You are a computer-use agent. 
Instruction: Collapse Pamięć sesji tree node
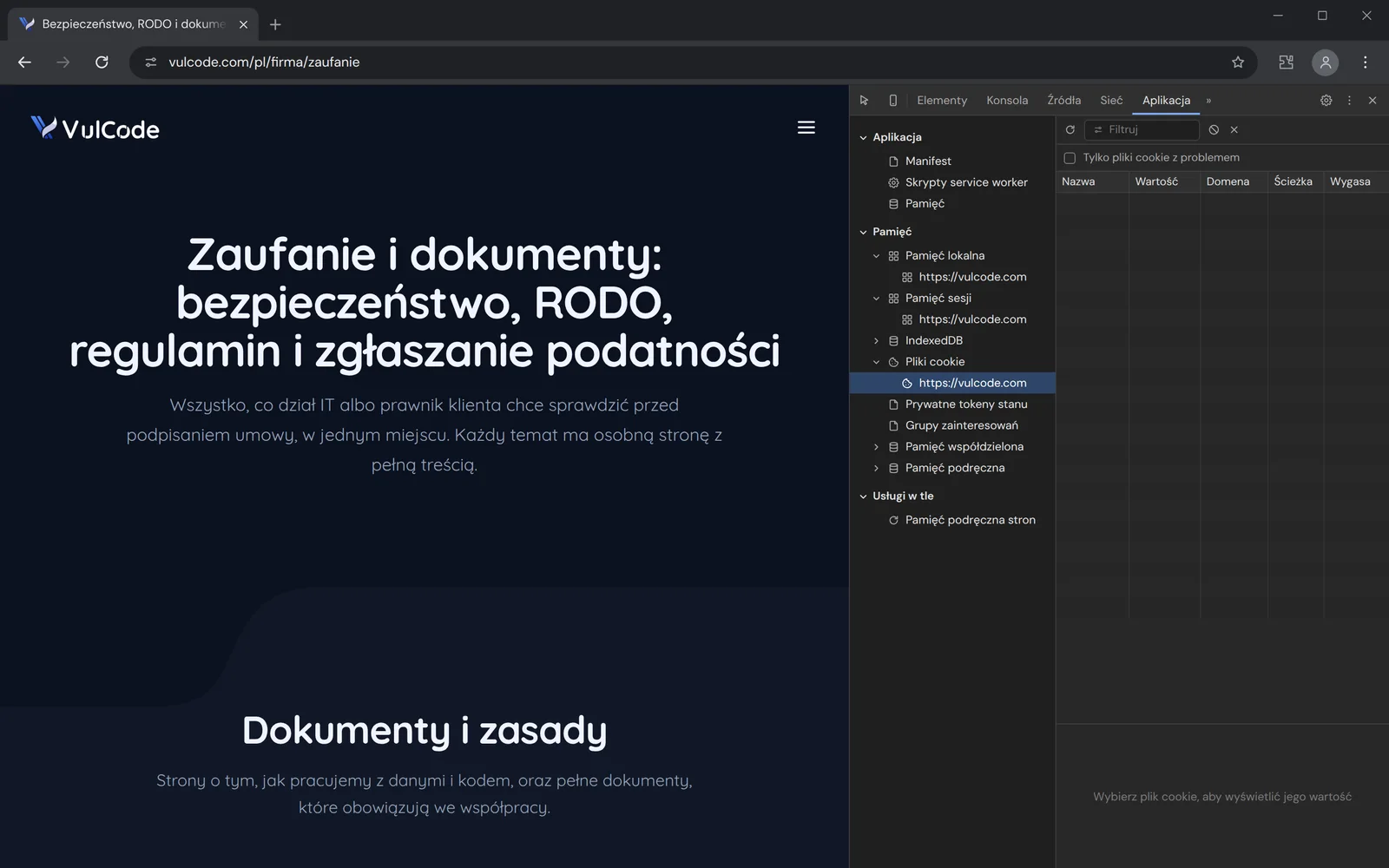point(876,299)
